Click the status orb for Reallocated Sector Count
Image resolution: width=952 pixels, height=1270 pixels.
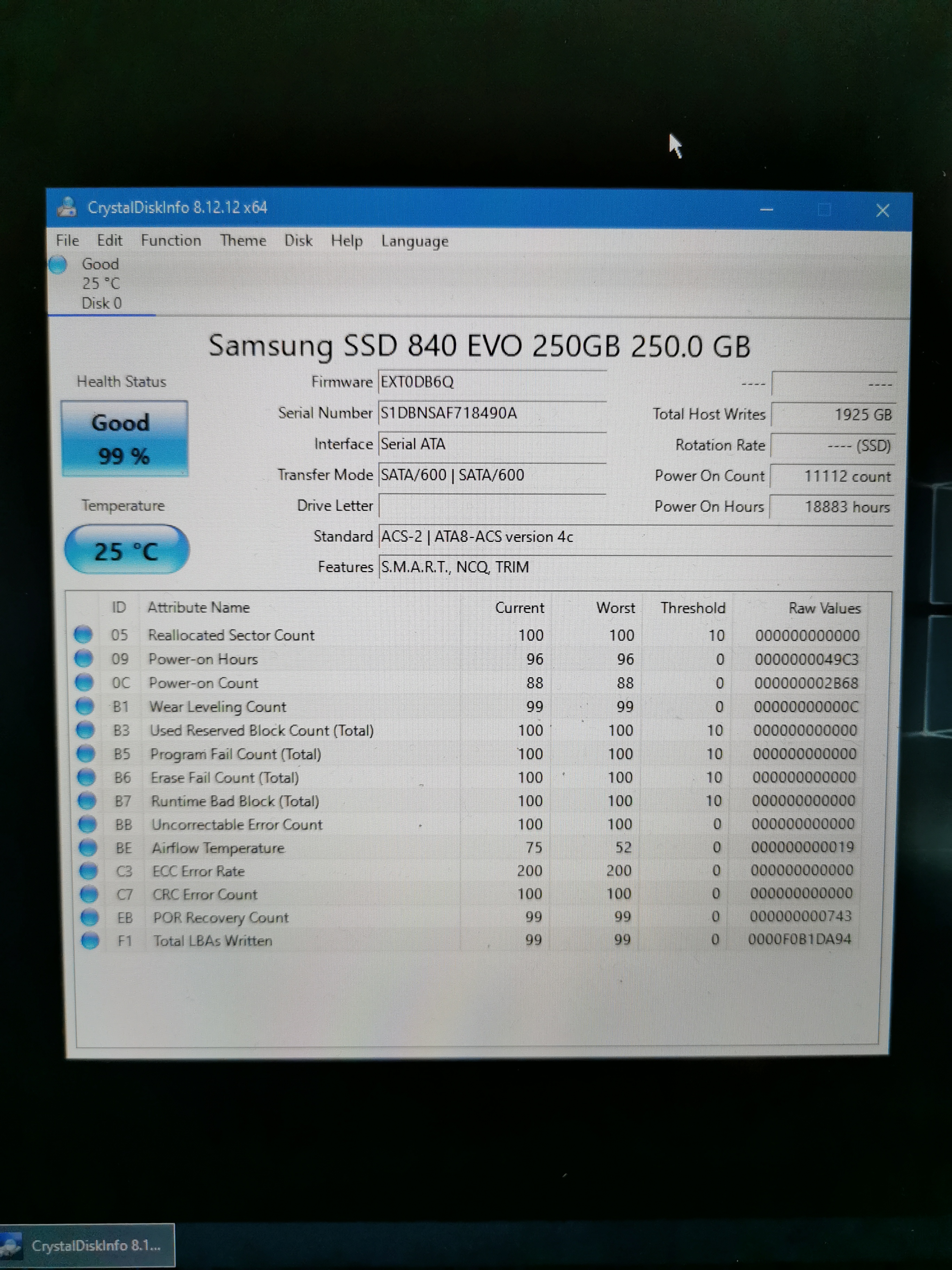[84, 634]
